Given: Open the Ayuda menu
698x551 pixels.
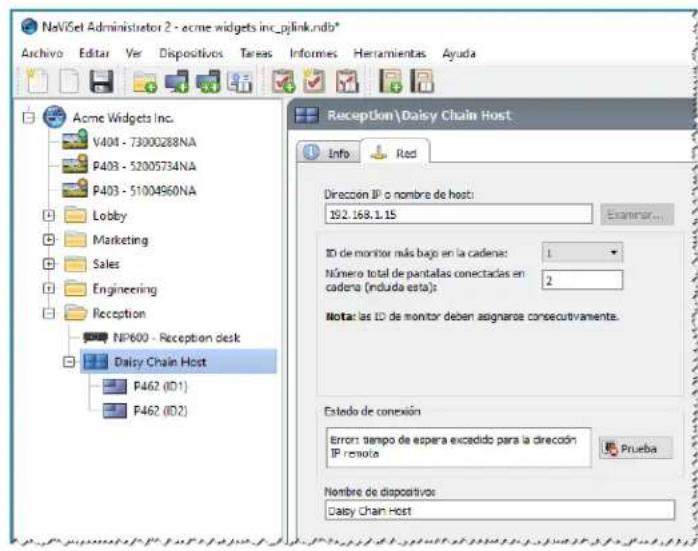Looking at the screenshot, I should (459, 53).
